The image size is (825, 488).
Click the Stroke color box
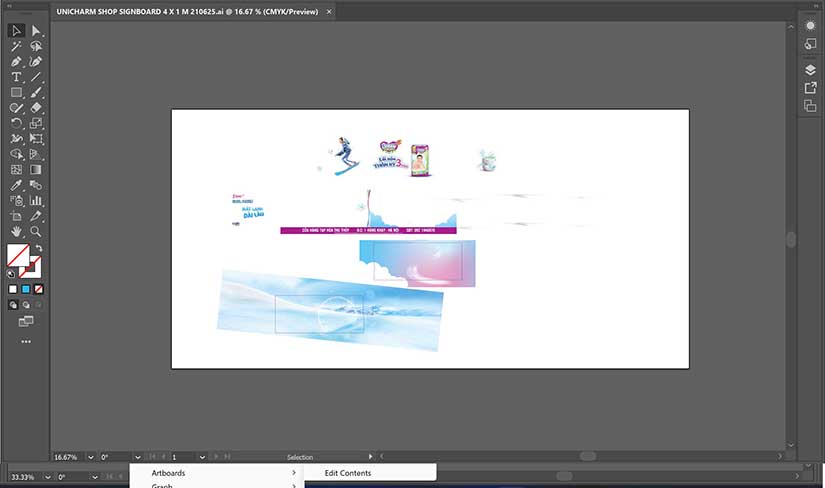pyautogui.click(x=35, y=271)
